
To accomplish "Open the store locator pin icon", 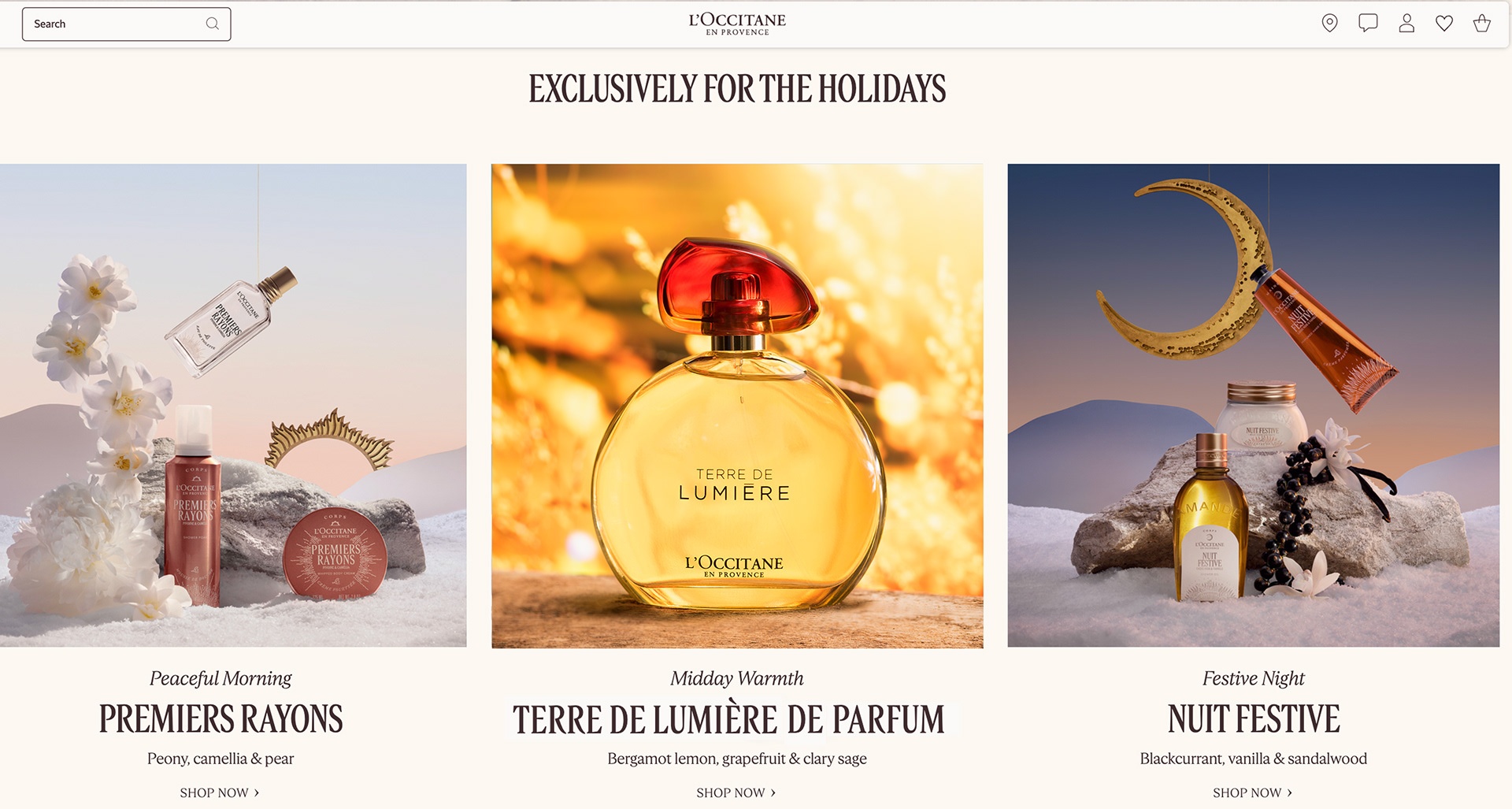I will click(1329, 24).
